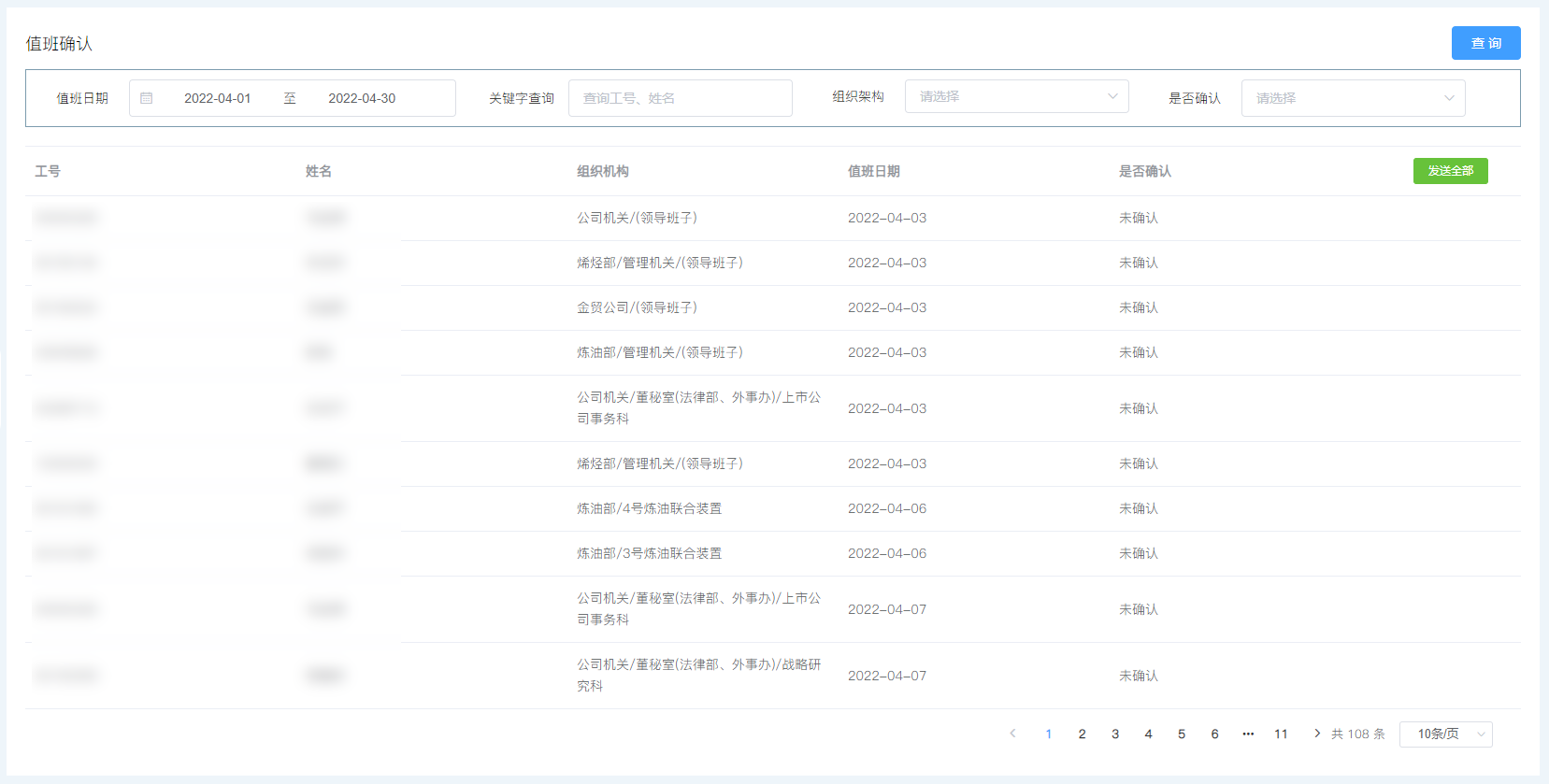The height and width of the screenshot is (784, 1549).
Task: Go to pagination page 2
Action: click(1082, 734)
